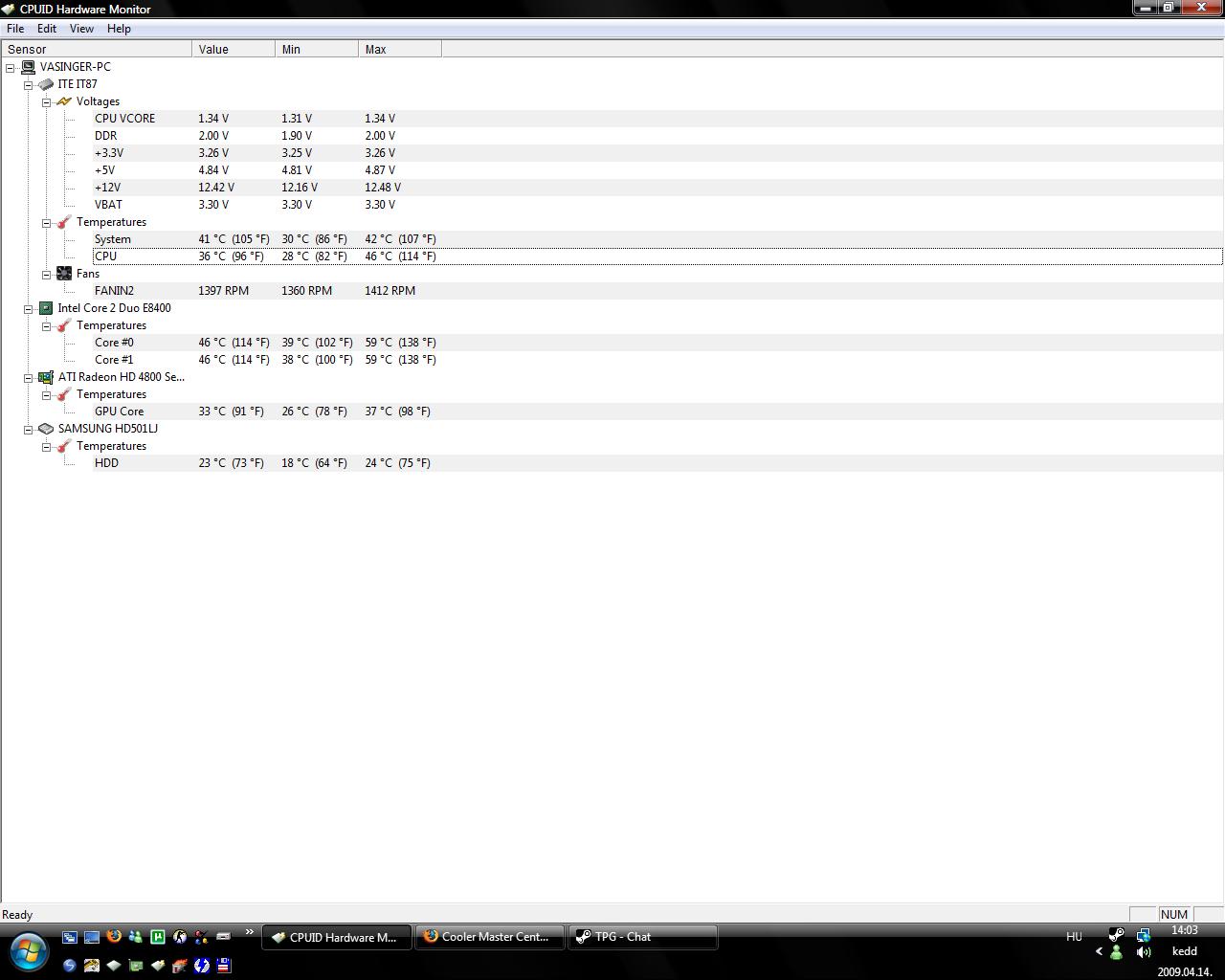Switch to Cooler Master taskbar button
This screenshot has width=1225, height=980.
click(489, 937)
